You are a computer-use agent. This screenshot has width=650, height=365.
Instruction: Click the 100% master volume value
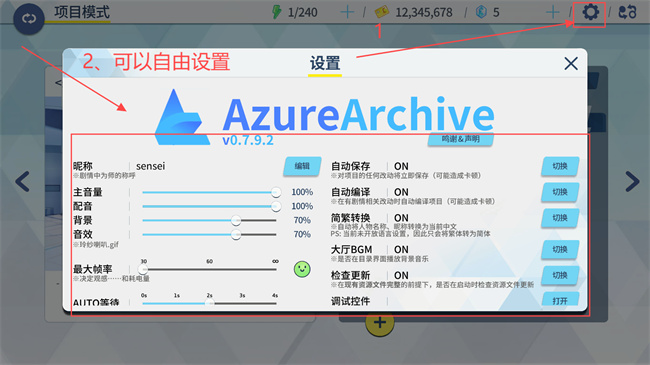tap(302, 192)
